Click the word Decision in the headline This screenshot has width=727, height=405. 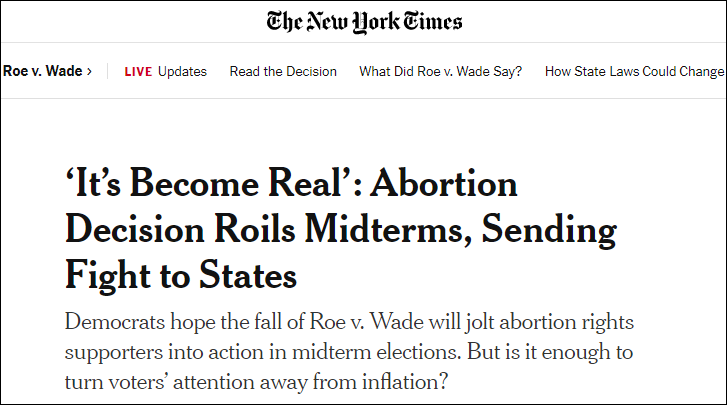click(134, 229)
